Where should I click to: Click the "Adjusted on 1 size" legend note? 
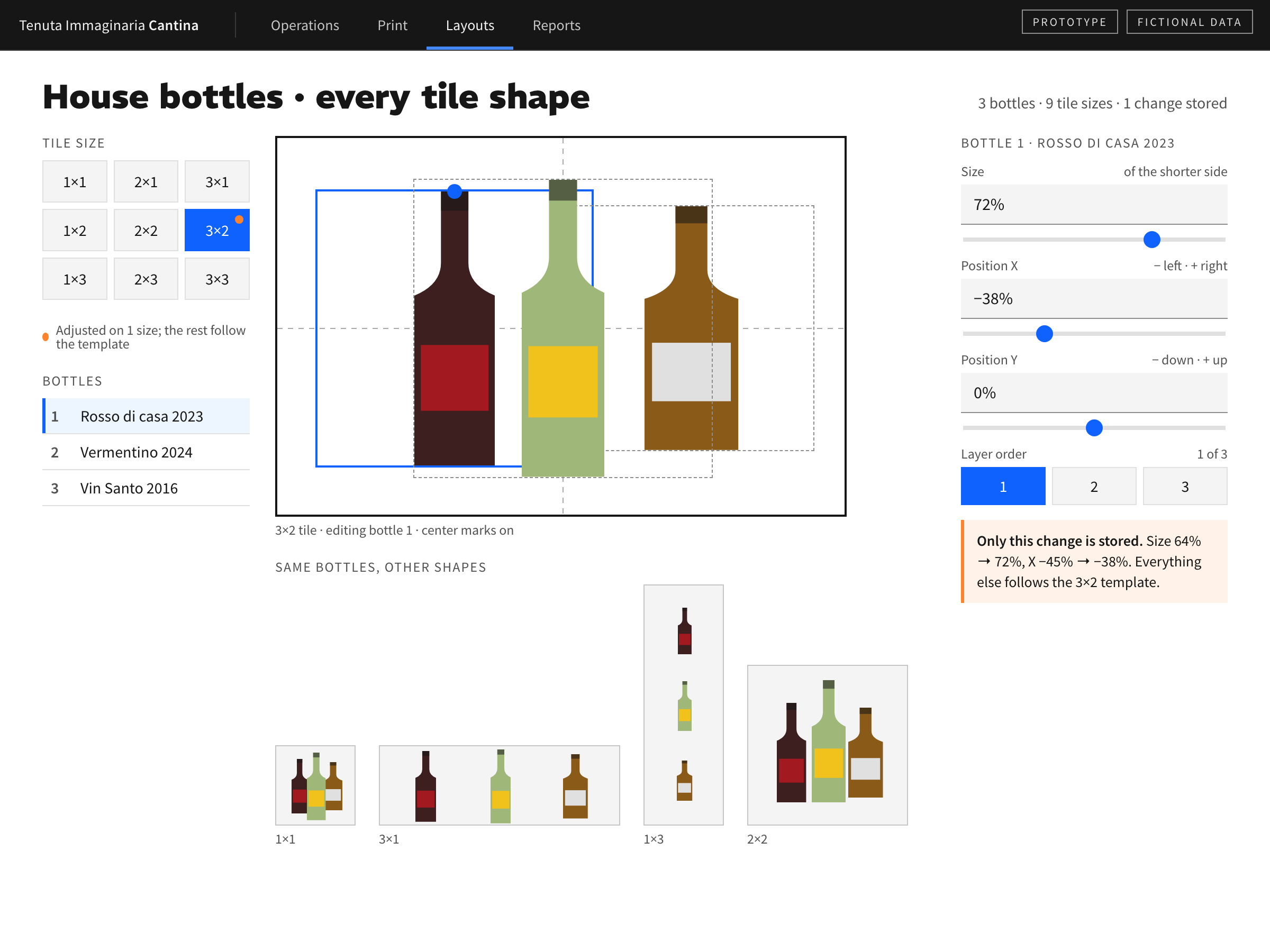146,337
